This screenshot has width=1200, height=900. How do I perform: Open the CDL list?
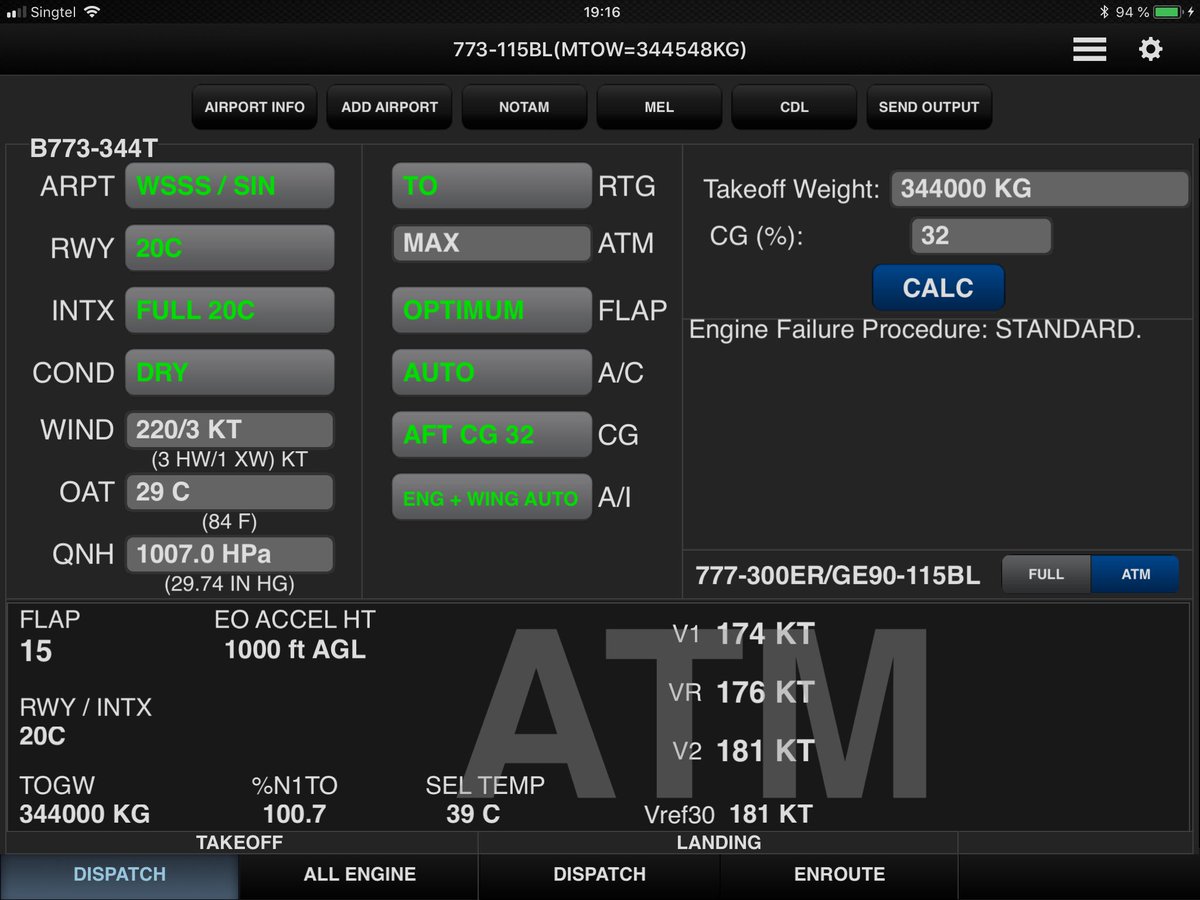point(794,107)
